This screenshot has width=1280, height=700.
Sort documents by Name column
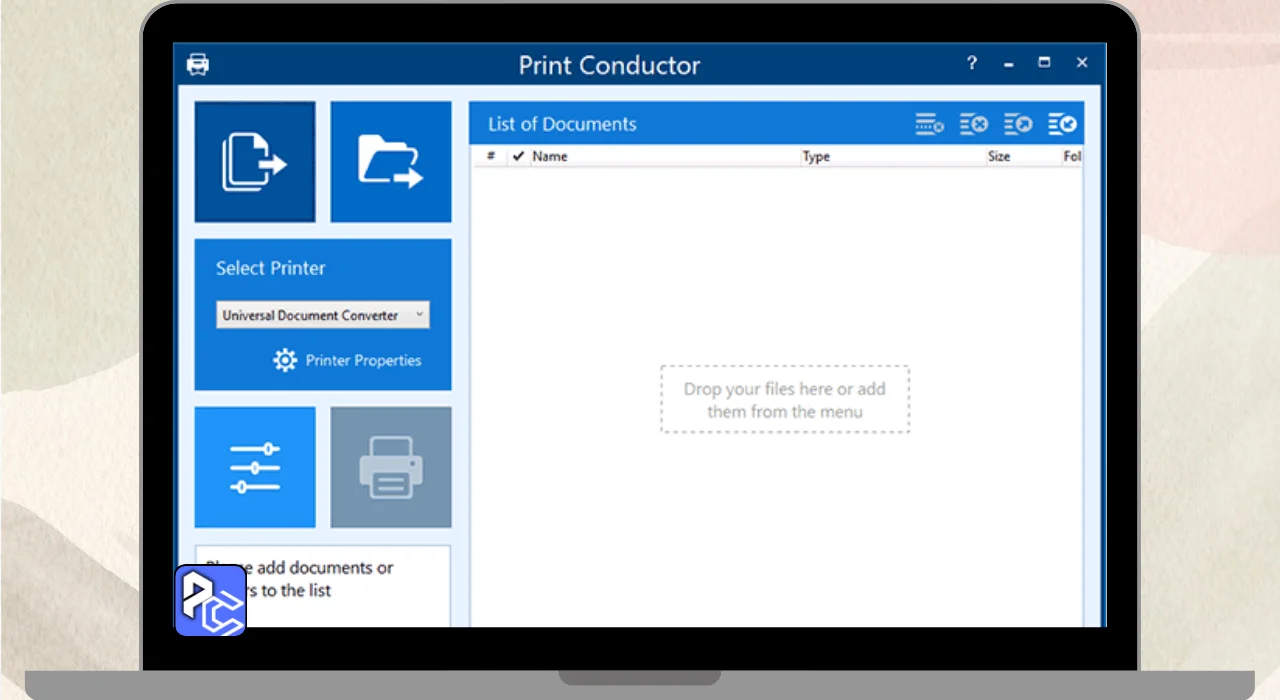point(550,156)
